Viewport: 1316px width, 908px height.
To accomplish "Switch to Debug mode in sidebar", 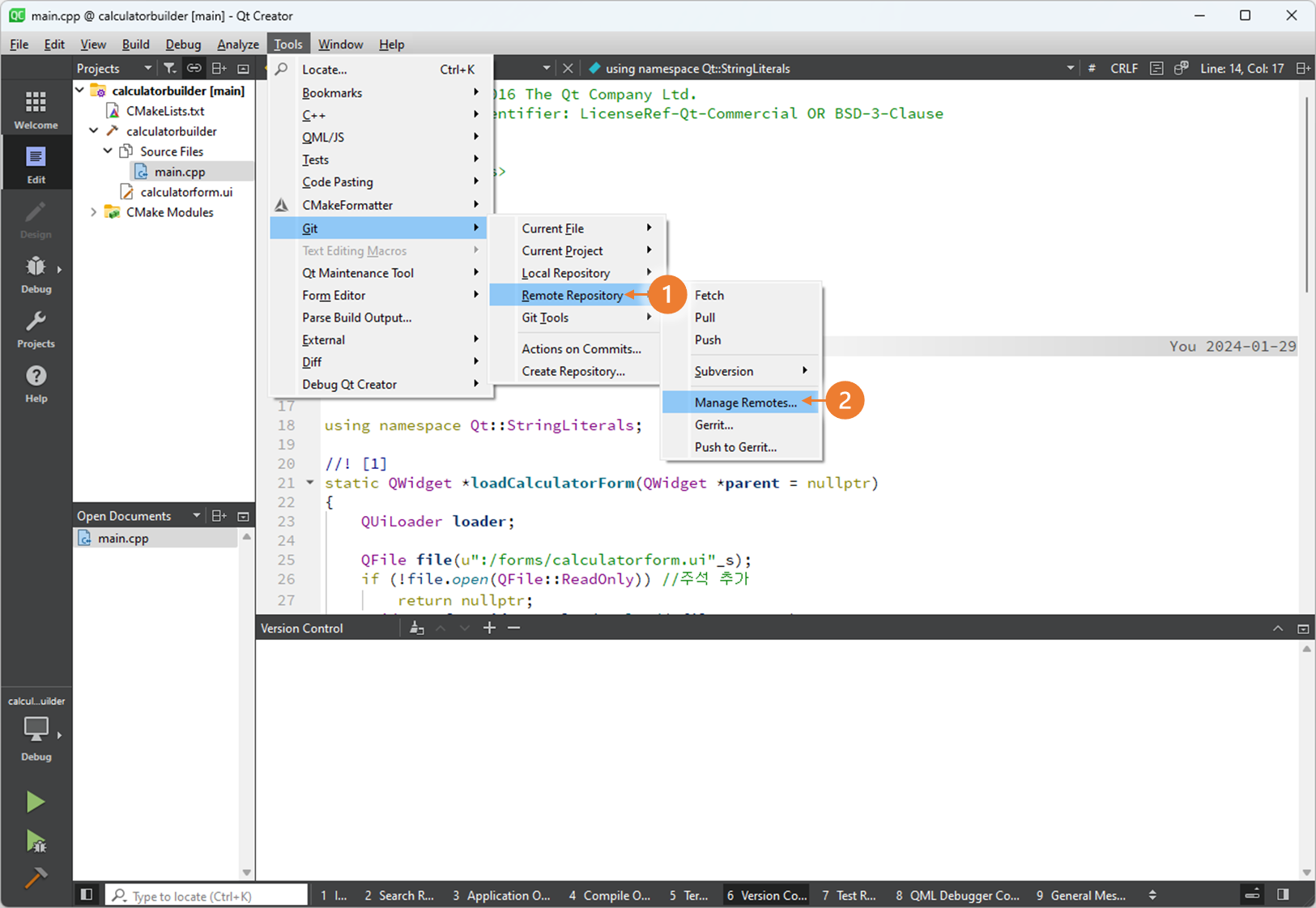I will click(36, 275).
